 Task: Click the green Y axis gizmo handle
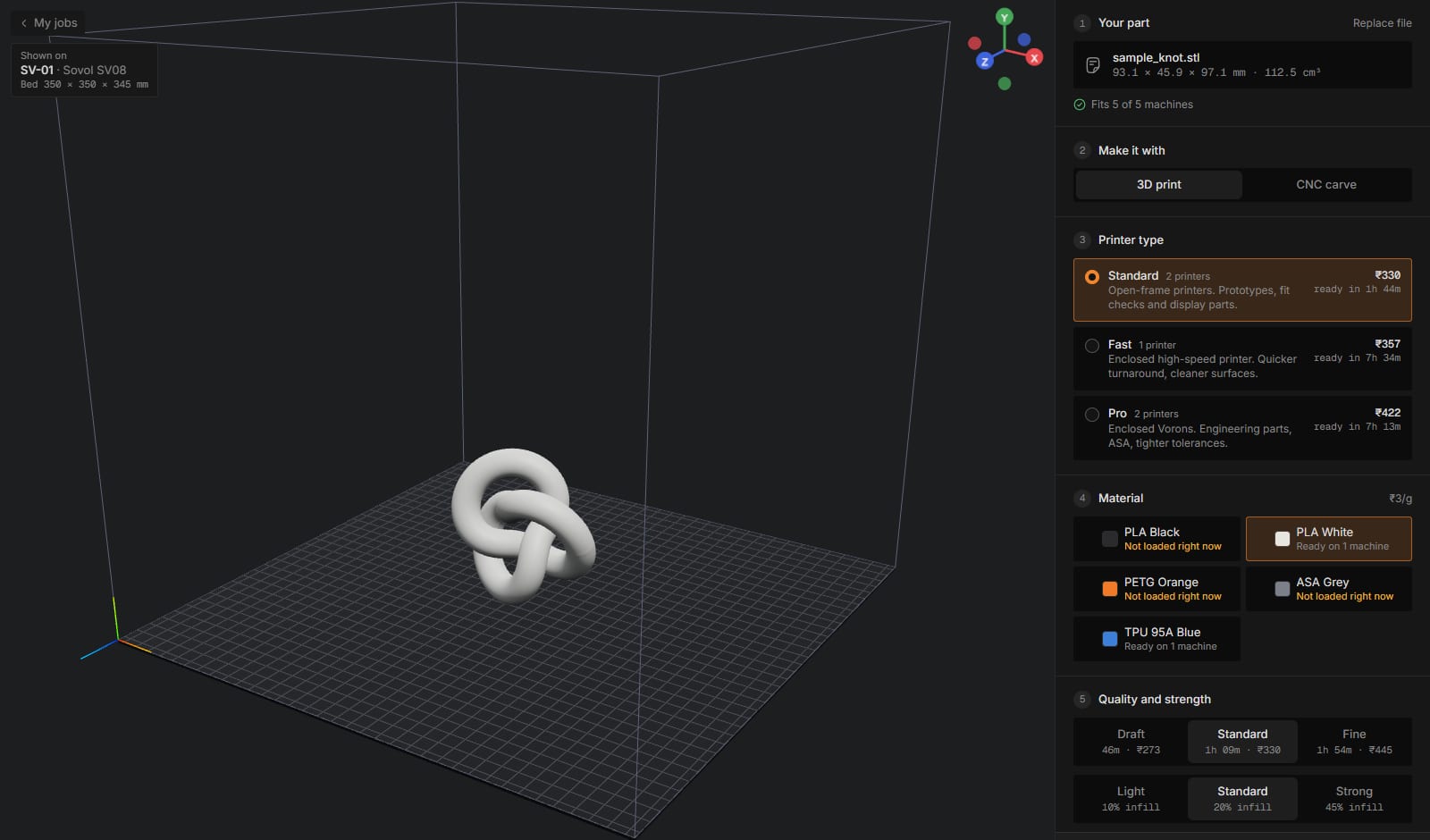pos(1005,17)
